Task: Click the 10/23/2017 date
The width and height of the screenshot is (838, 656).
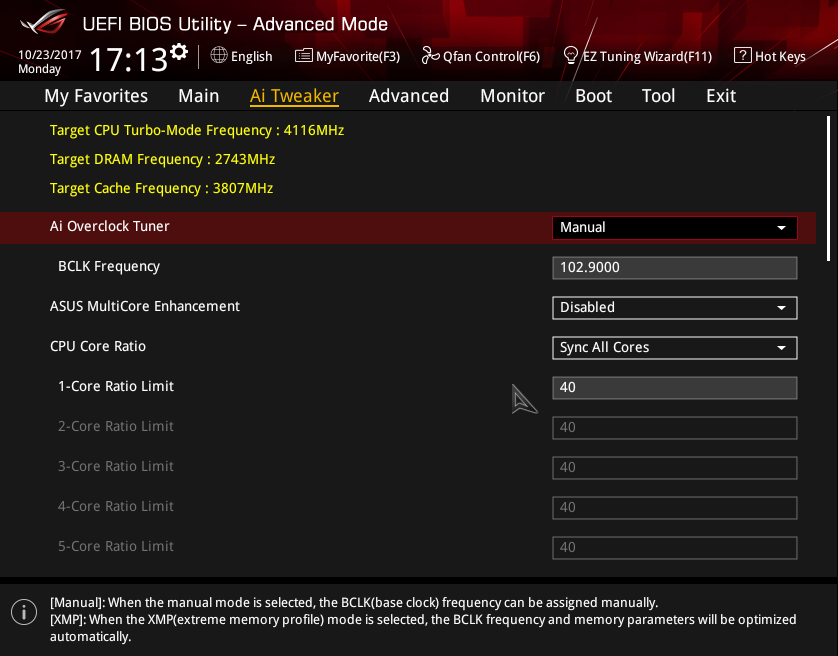Action: point(50,55)
